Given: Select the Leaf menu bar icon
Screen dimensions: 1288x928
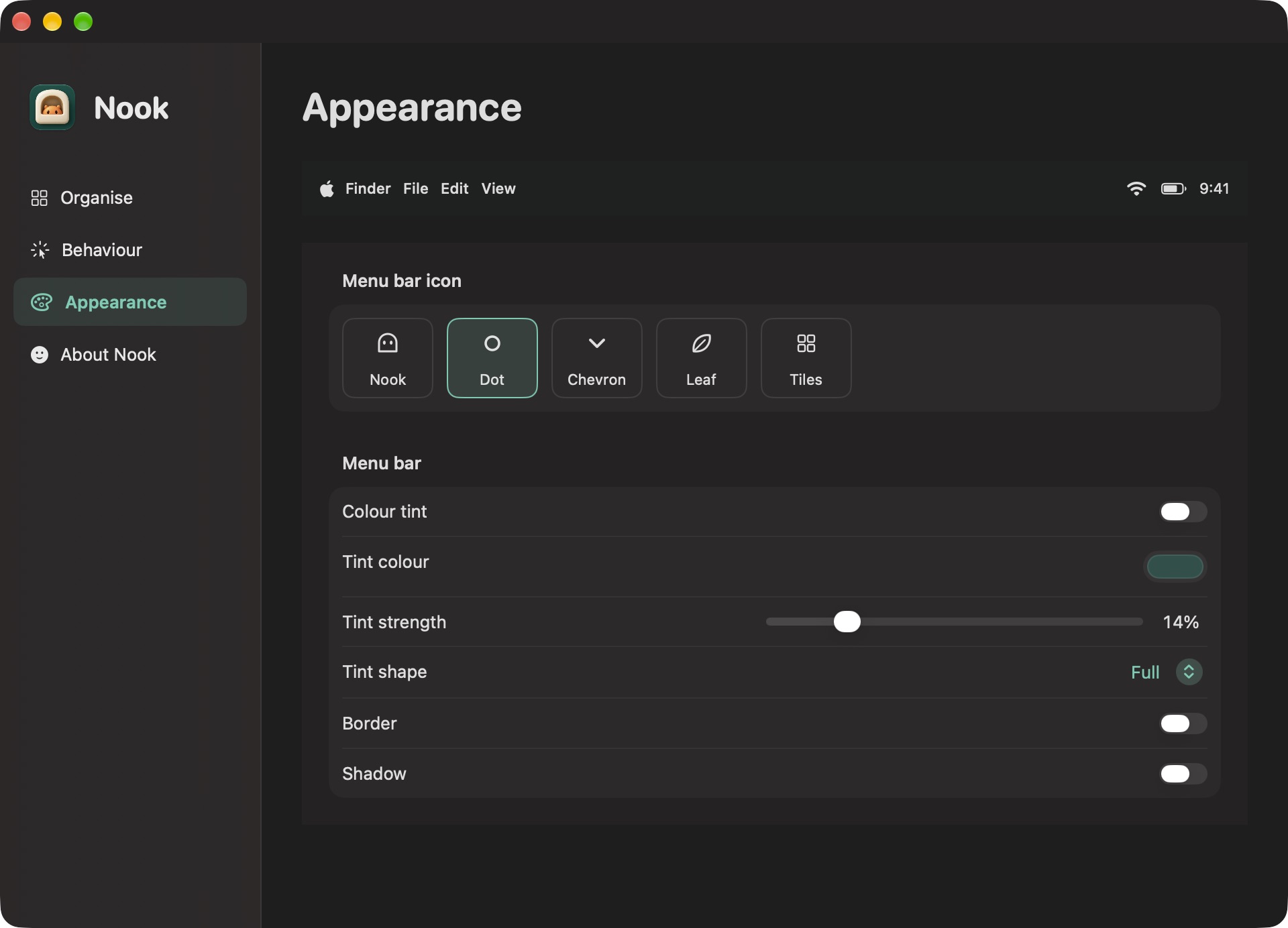Looking at the screenshot, I should click(702, 358).
